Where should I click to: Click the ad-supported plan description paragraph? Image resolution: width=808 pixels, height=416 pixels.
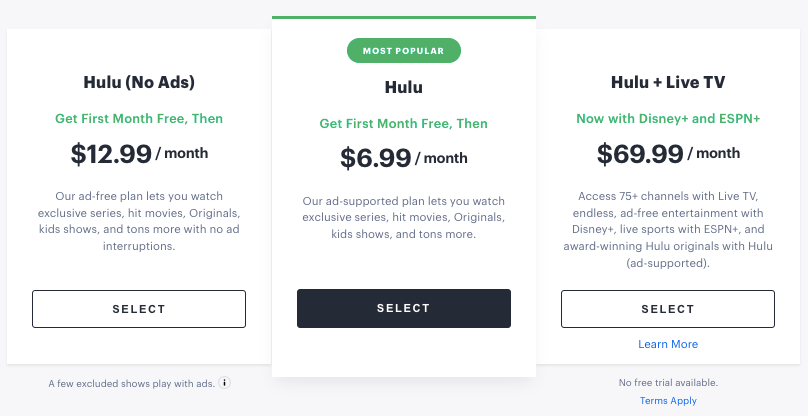[403, 218]
